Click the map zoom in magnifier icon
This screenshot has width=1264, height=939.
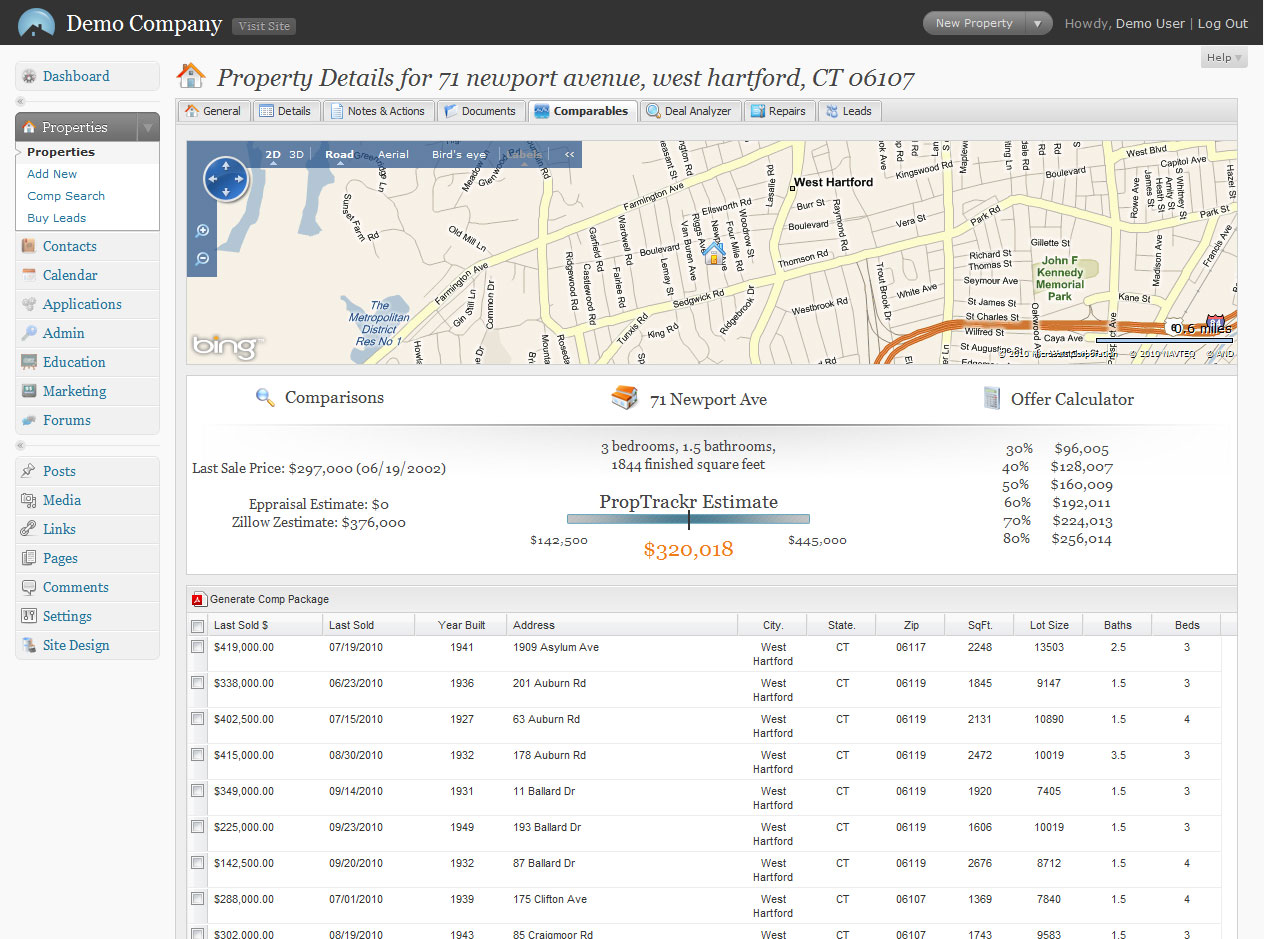(203, 231)
